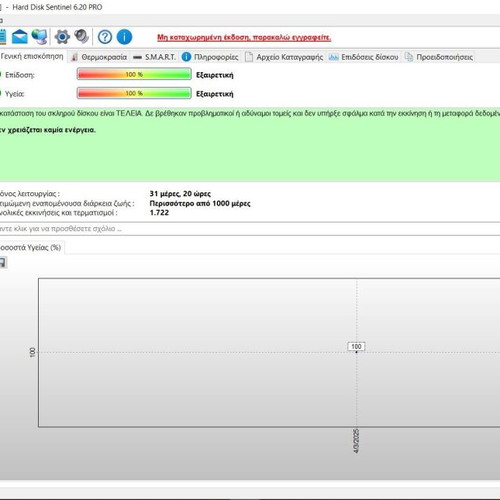Image resolution: width=500 pixels, height=500 pixels.
Task: Click the Hard Disk Sentinel 6.20 PRO title
Action: (57, 7)
